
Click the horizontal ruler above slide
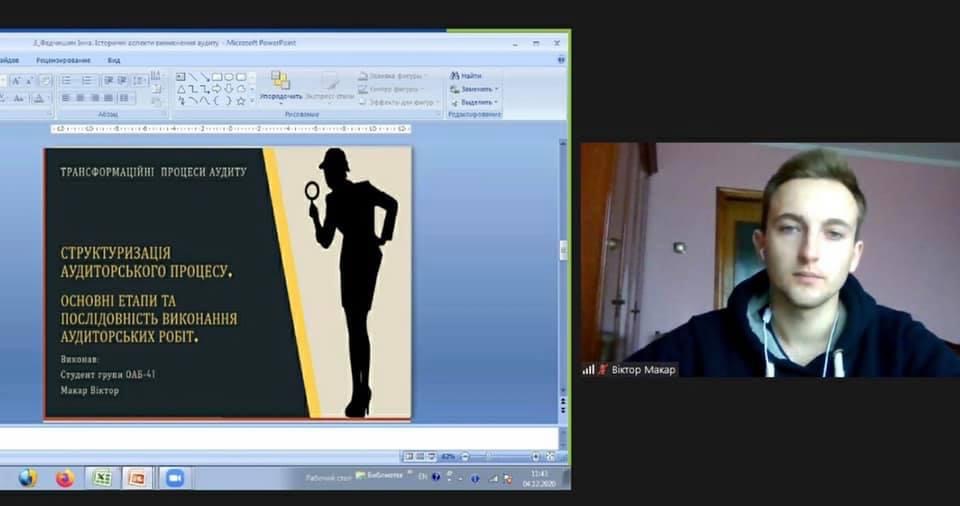pyautogui.click(x=231, y=129)
